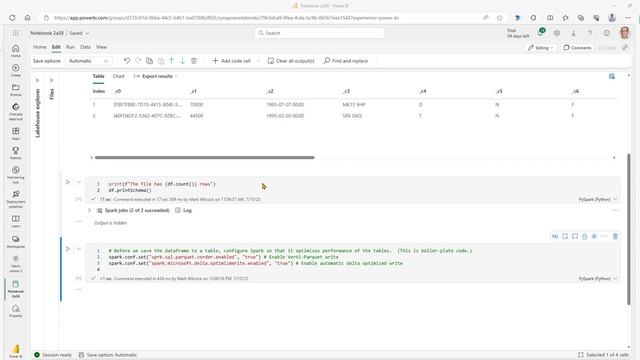The image size is (640, 360).
Task: Open Deployment pipelines in left navigation
Action: [16, 199]
